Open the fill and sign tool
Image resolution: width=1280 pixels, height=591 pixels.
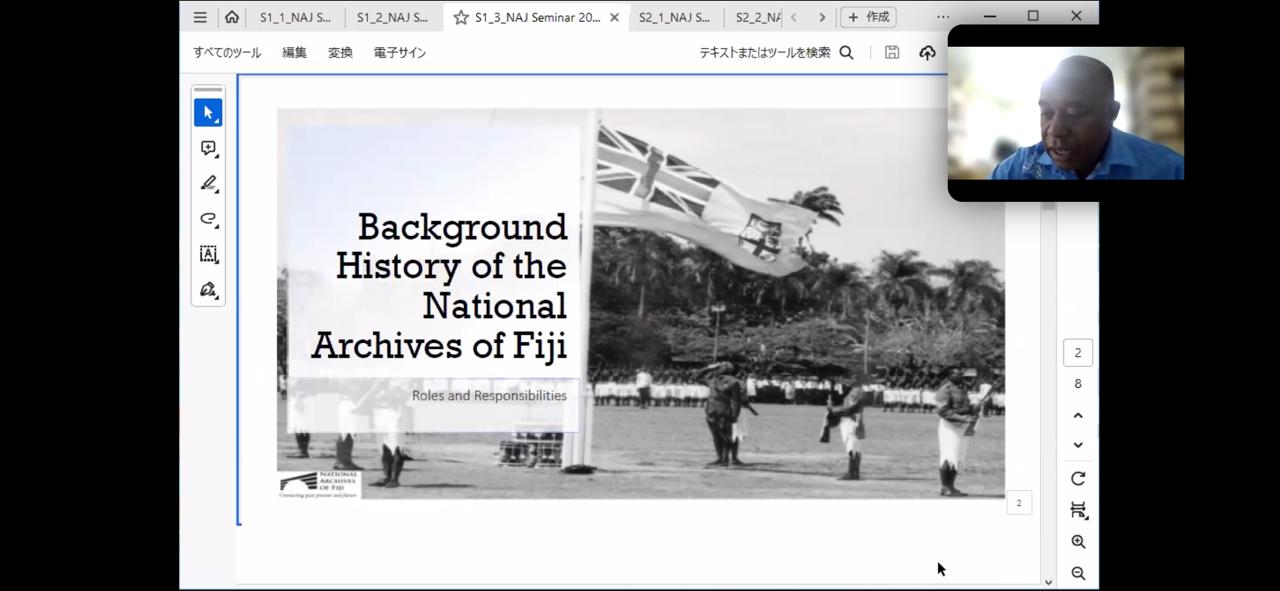pyautogui.click(x=208, y=289)
